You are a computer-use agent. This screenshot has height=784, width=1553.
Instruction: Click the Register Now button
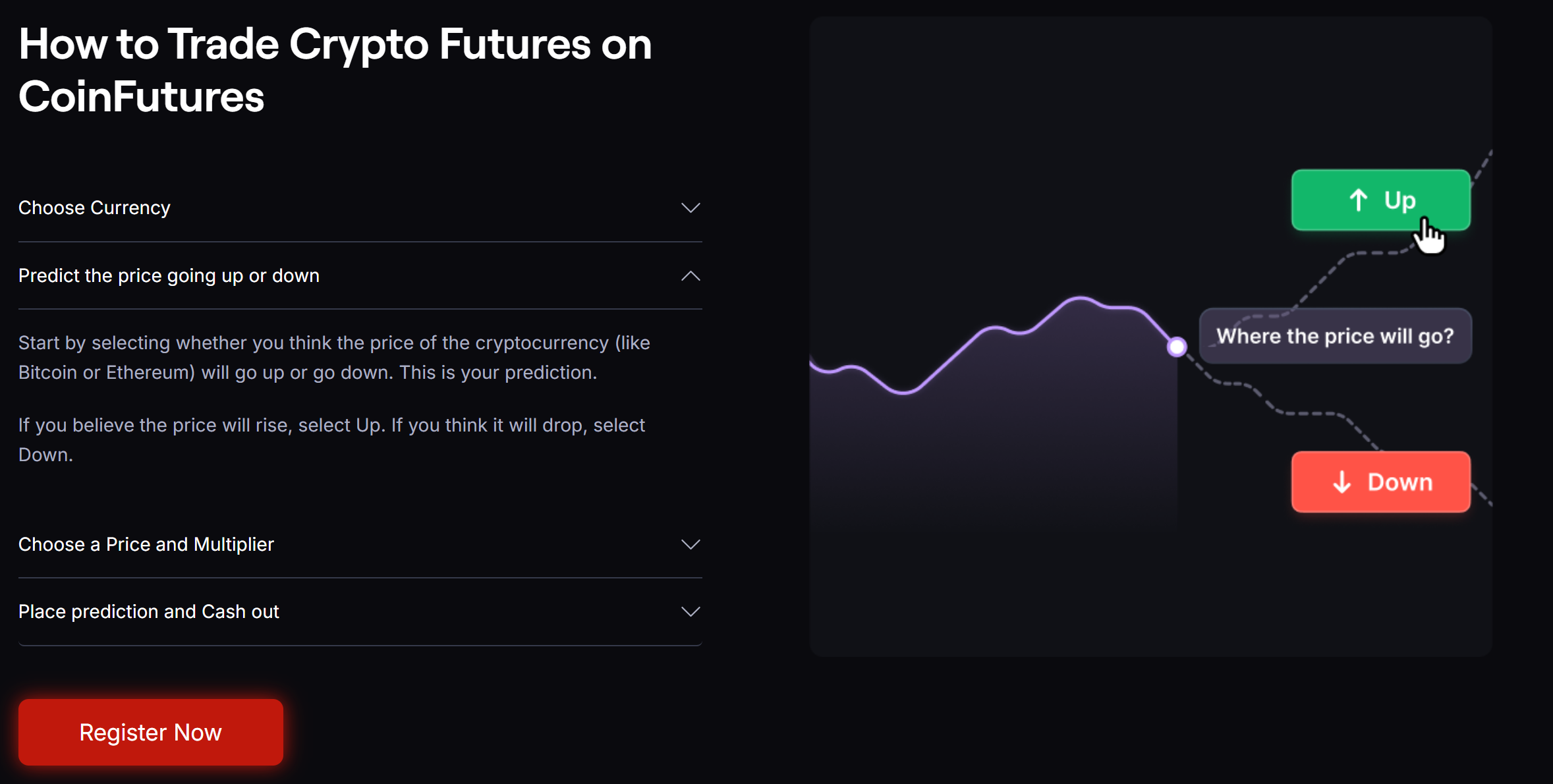tap(150, 732)
